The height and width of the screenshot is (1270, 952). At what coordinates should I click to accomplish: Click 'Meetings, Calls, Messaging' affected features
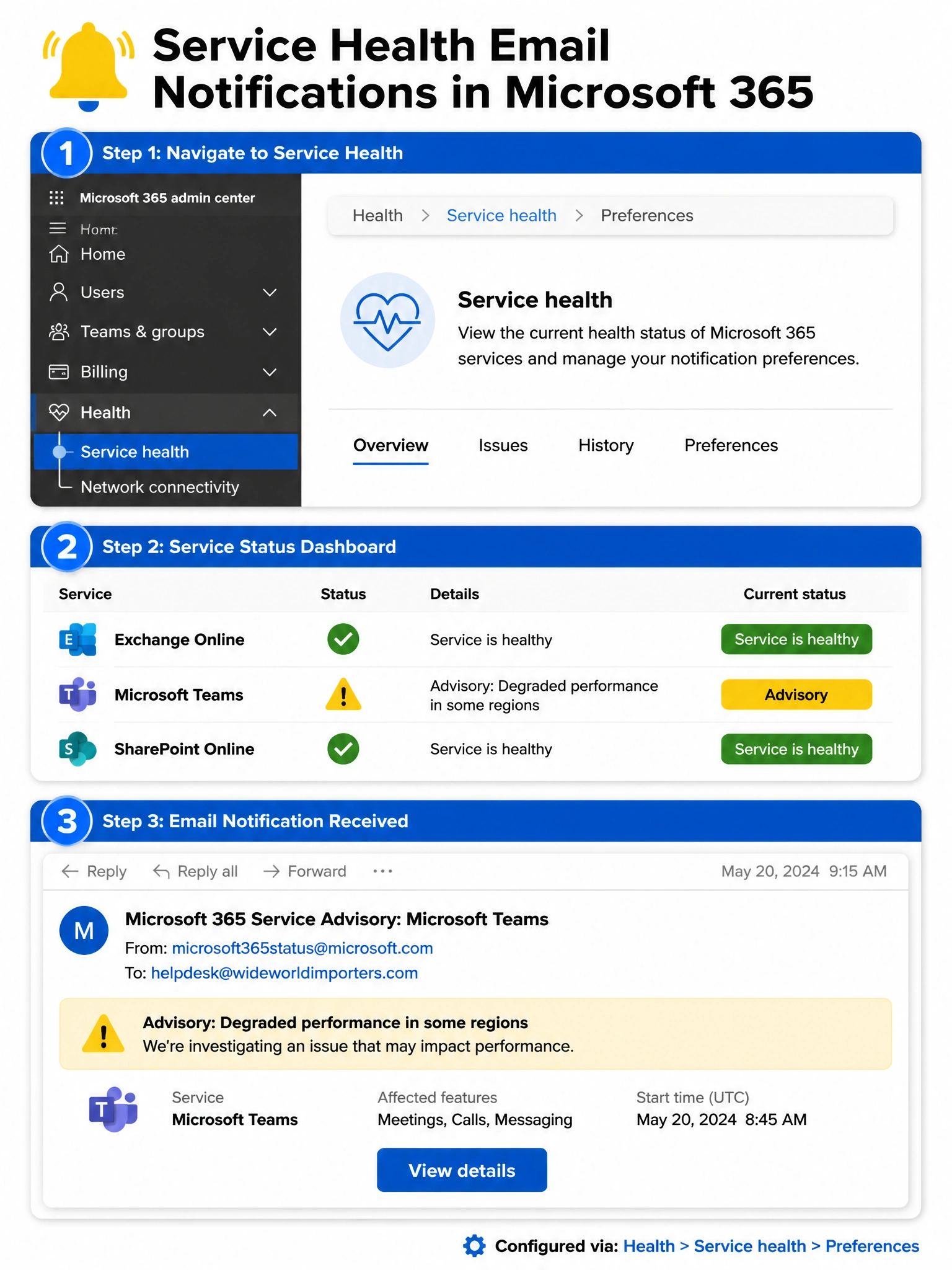point(475,1119)
